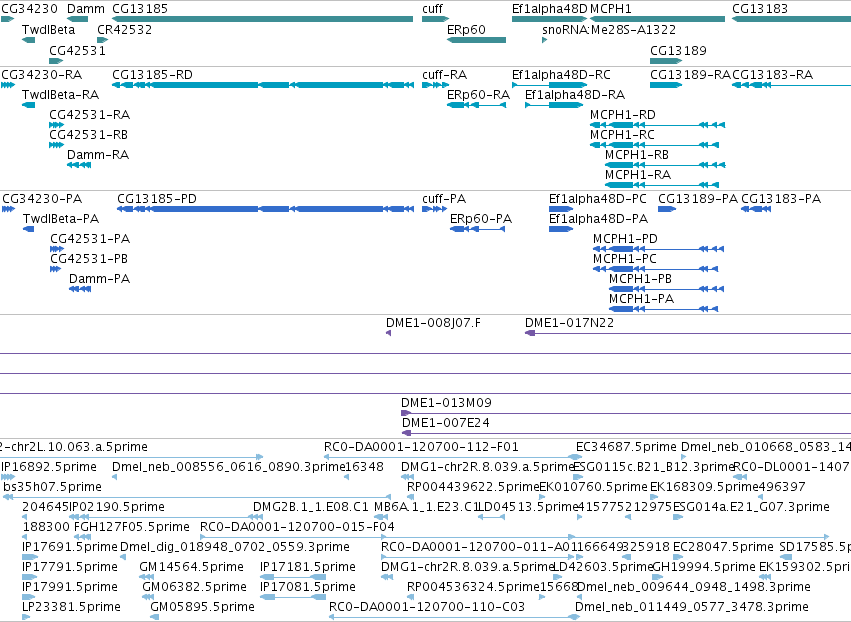Select transcript Ef1alpha48D-RC
This screenshot has width=851, height=622.
pos(561,75)
